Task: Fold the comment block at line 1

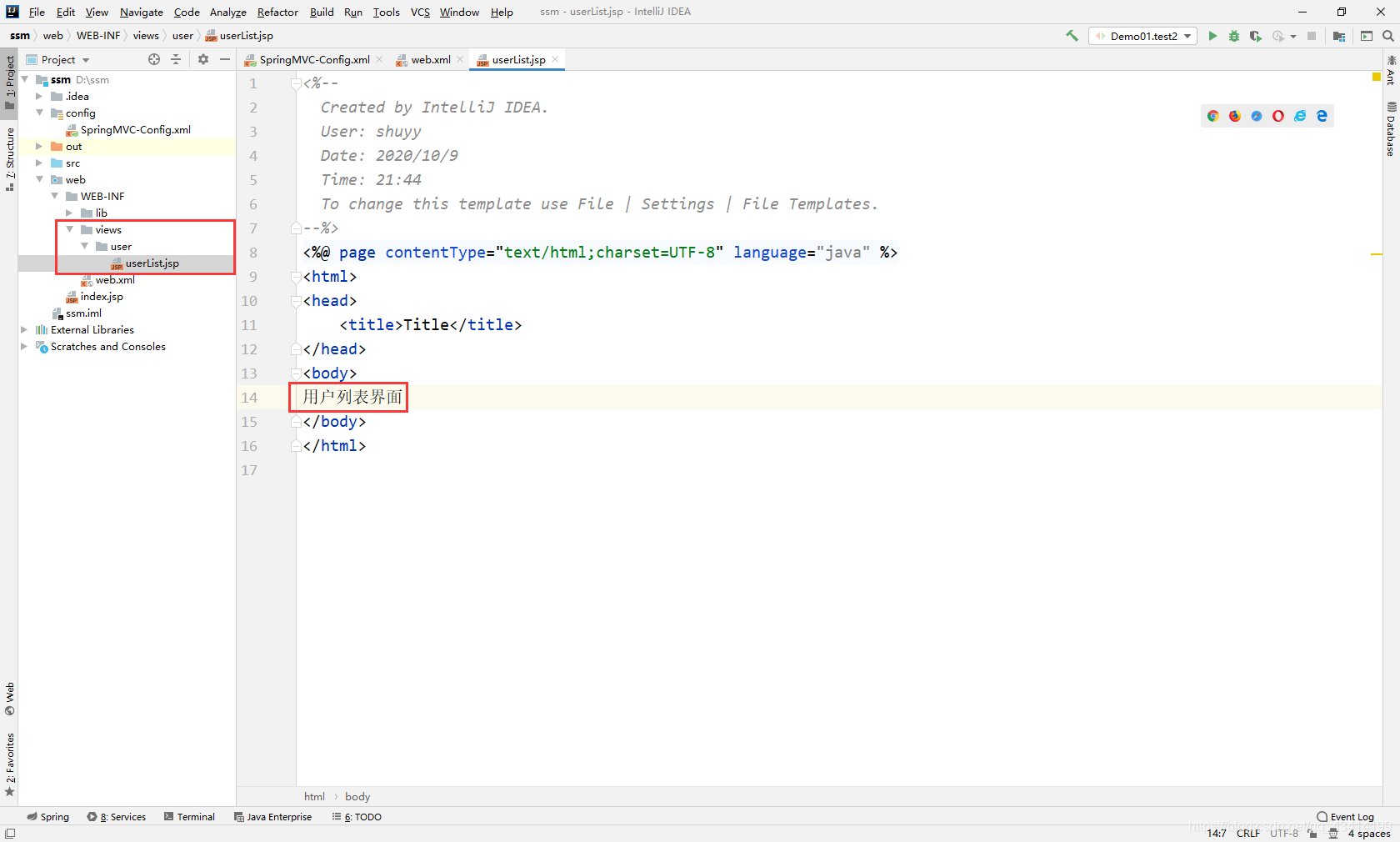Action: pos(296,83)
